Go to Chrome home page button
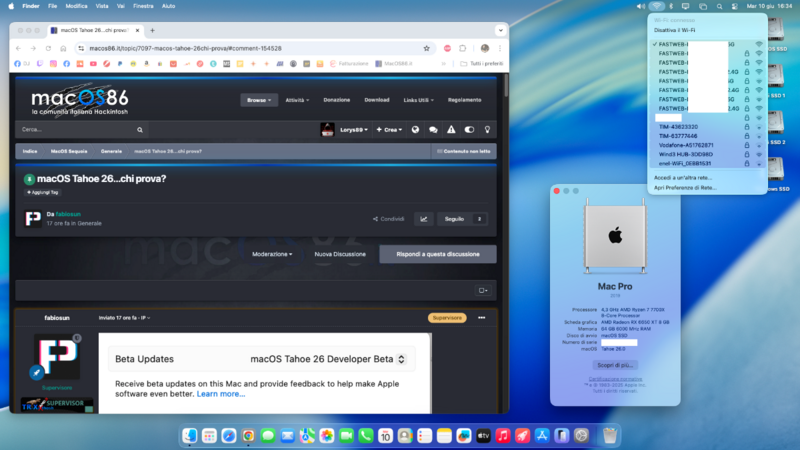800x450 pixels. 63,48
